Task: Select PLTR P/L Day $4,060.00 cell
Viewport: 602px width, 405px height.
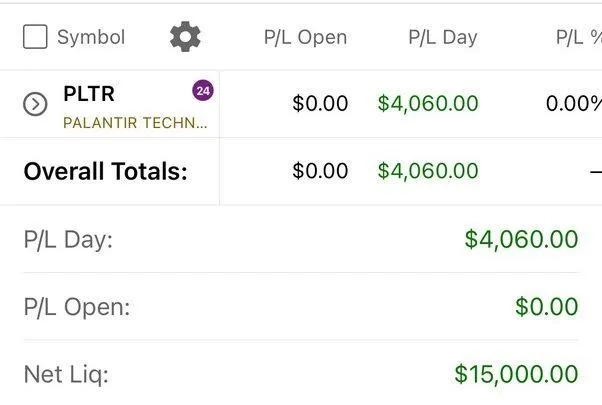Action: pyautogui.click(x=428, y=103)
